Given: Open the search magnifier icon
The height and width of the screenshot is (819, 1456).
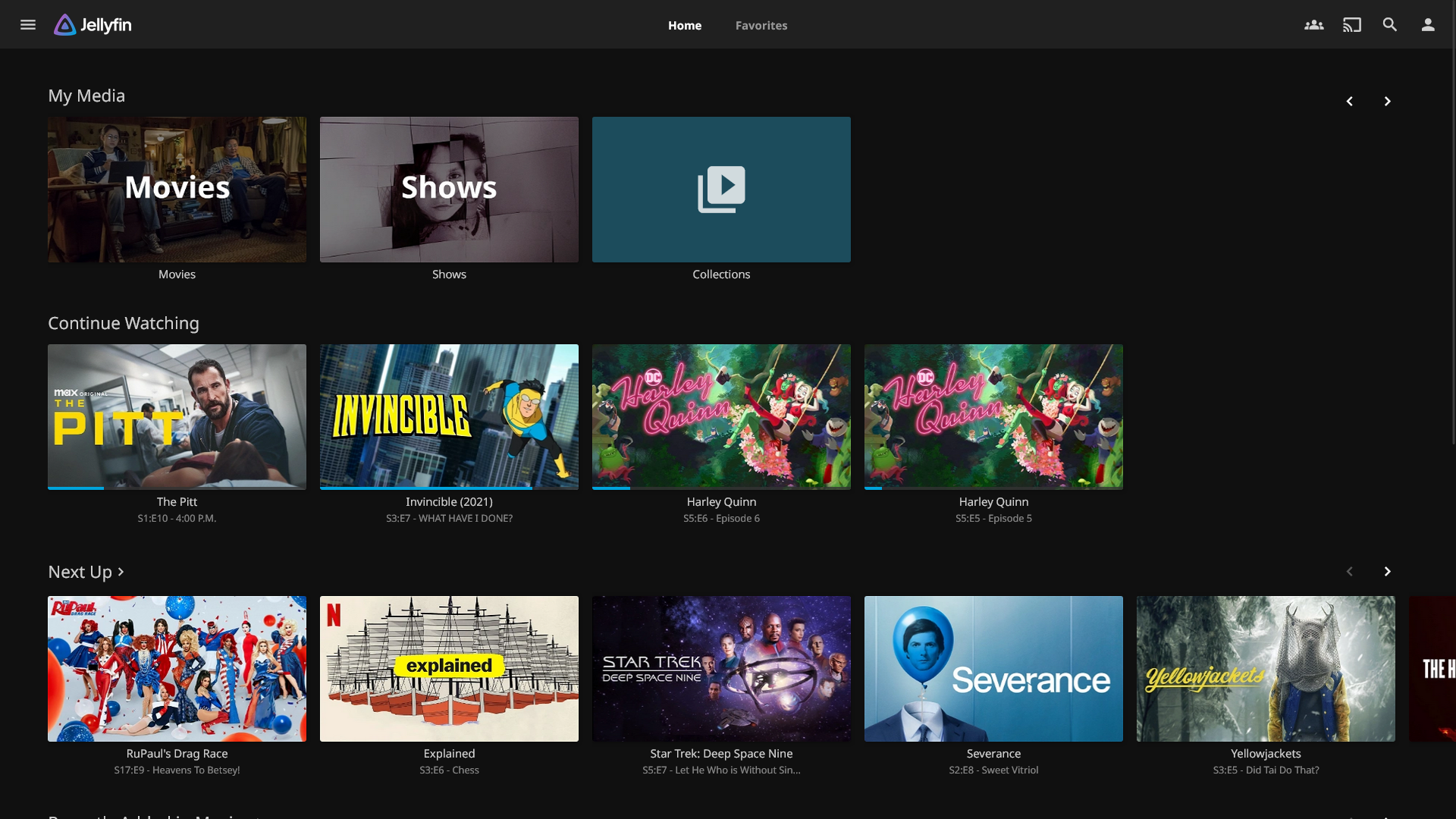Looking at the screenshot, I should coord(1390,25).
